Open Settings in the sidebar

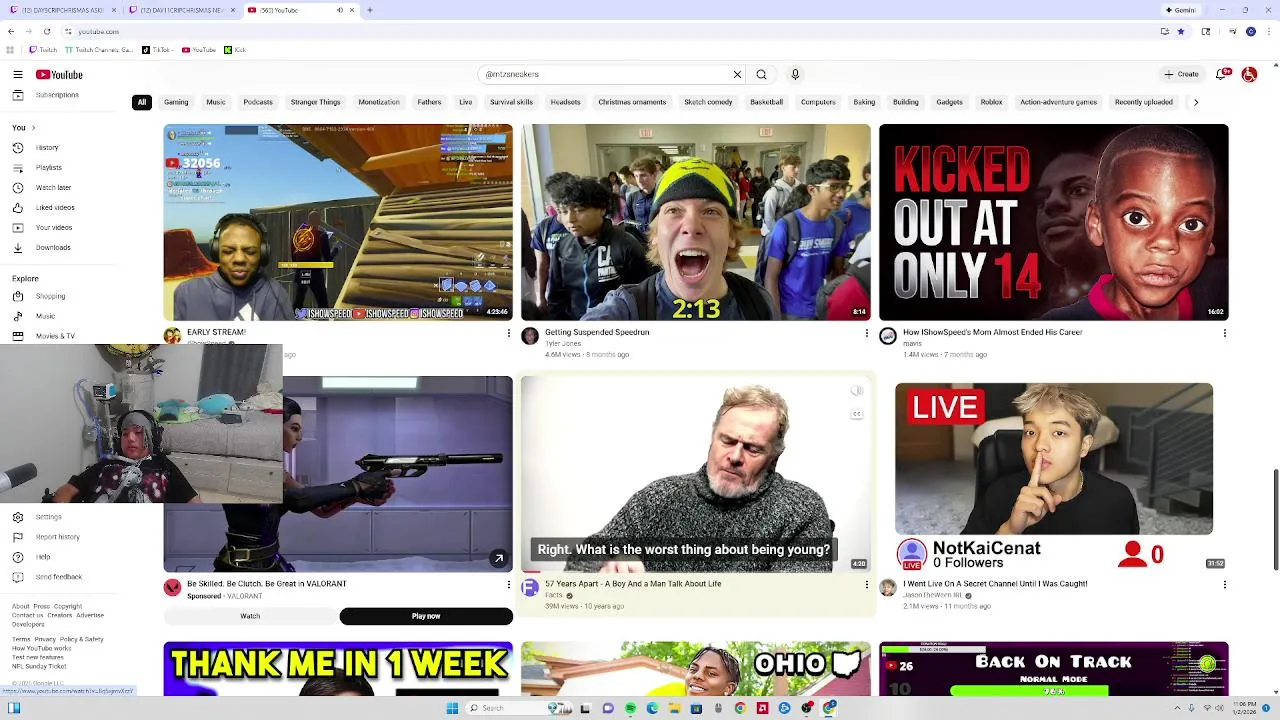[46, 517]
